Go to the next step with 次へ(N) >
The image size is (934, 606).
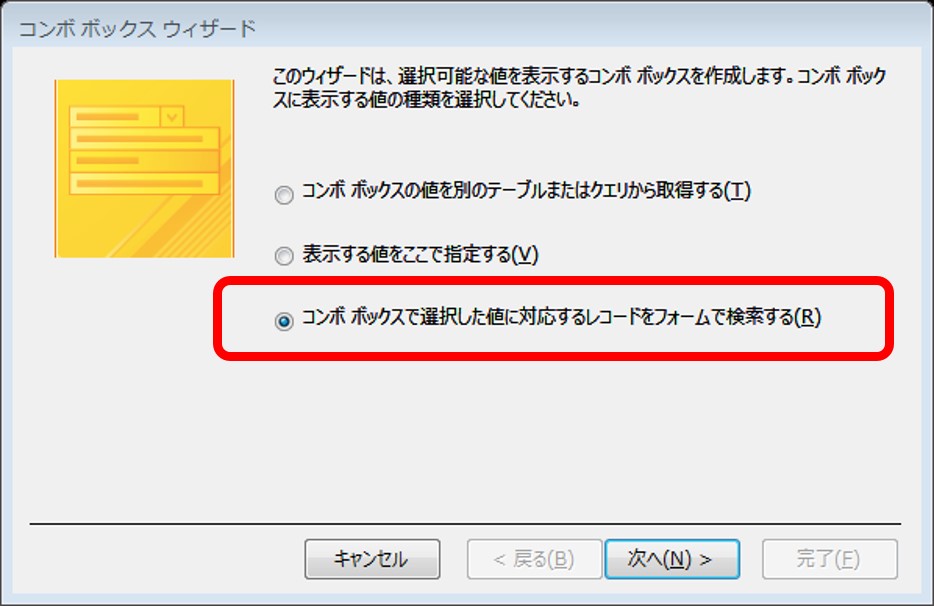click(x=672, y=559)
